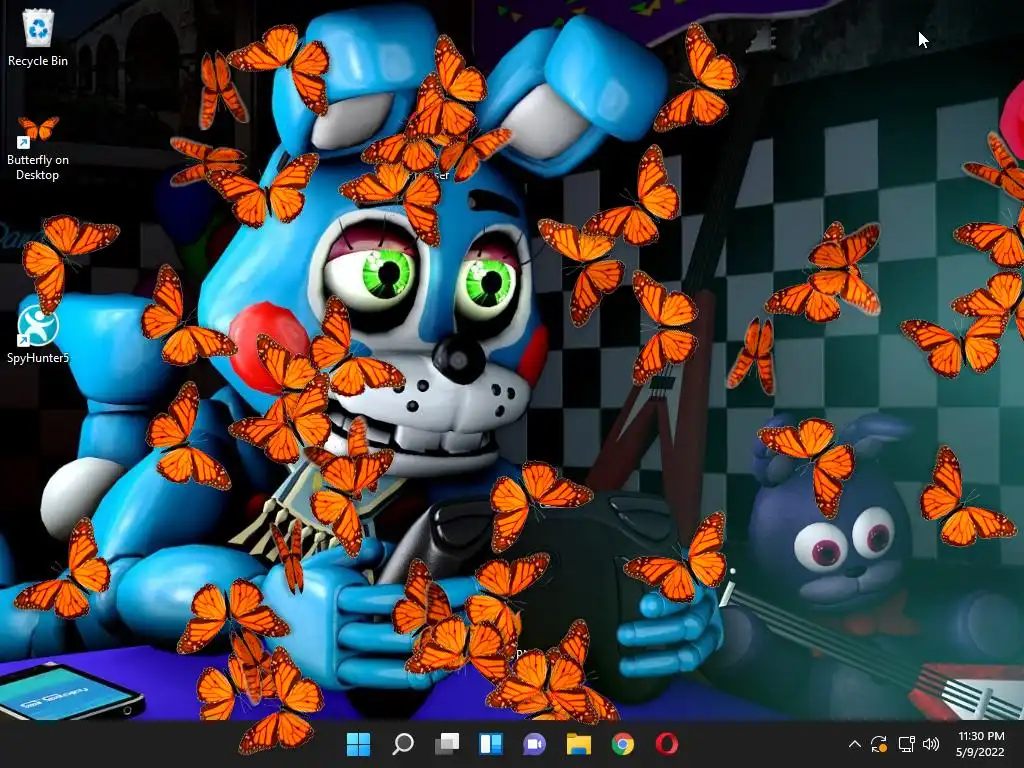Click the "Butterfly on Desktop" label text
This screenshot has width=1024, height=768.
coord(38,167)
